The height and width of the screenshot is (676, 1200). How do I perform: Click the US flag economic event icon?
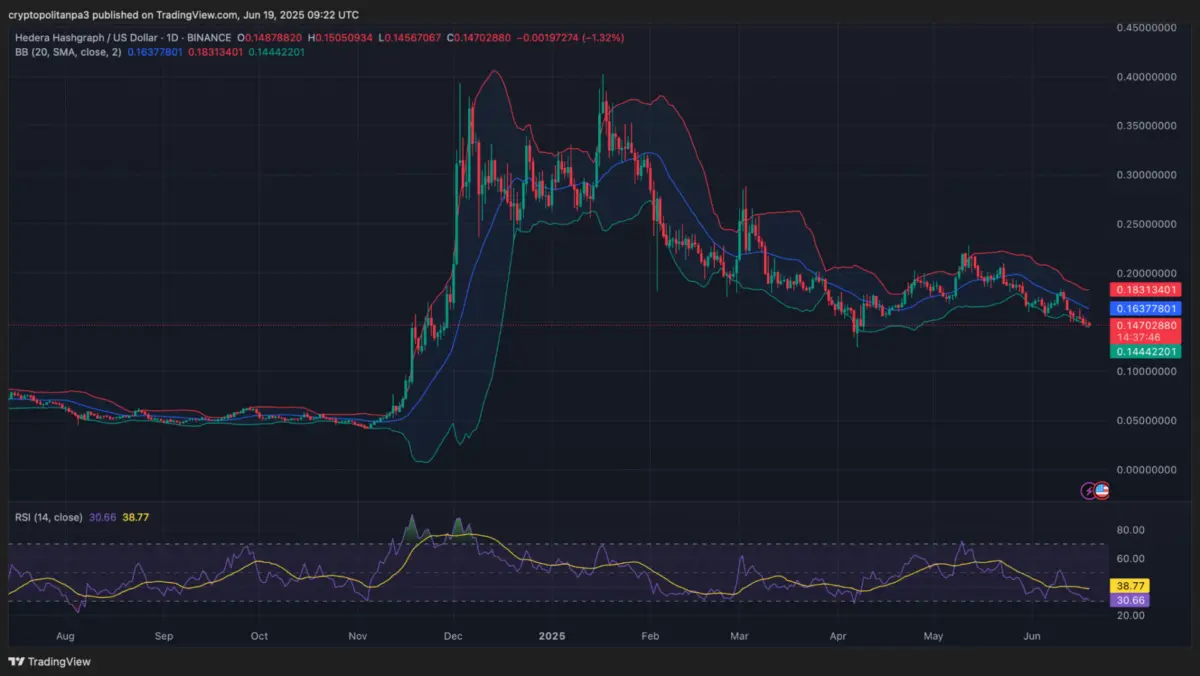pyautogui.click(x=1102, y=490)
